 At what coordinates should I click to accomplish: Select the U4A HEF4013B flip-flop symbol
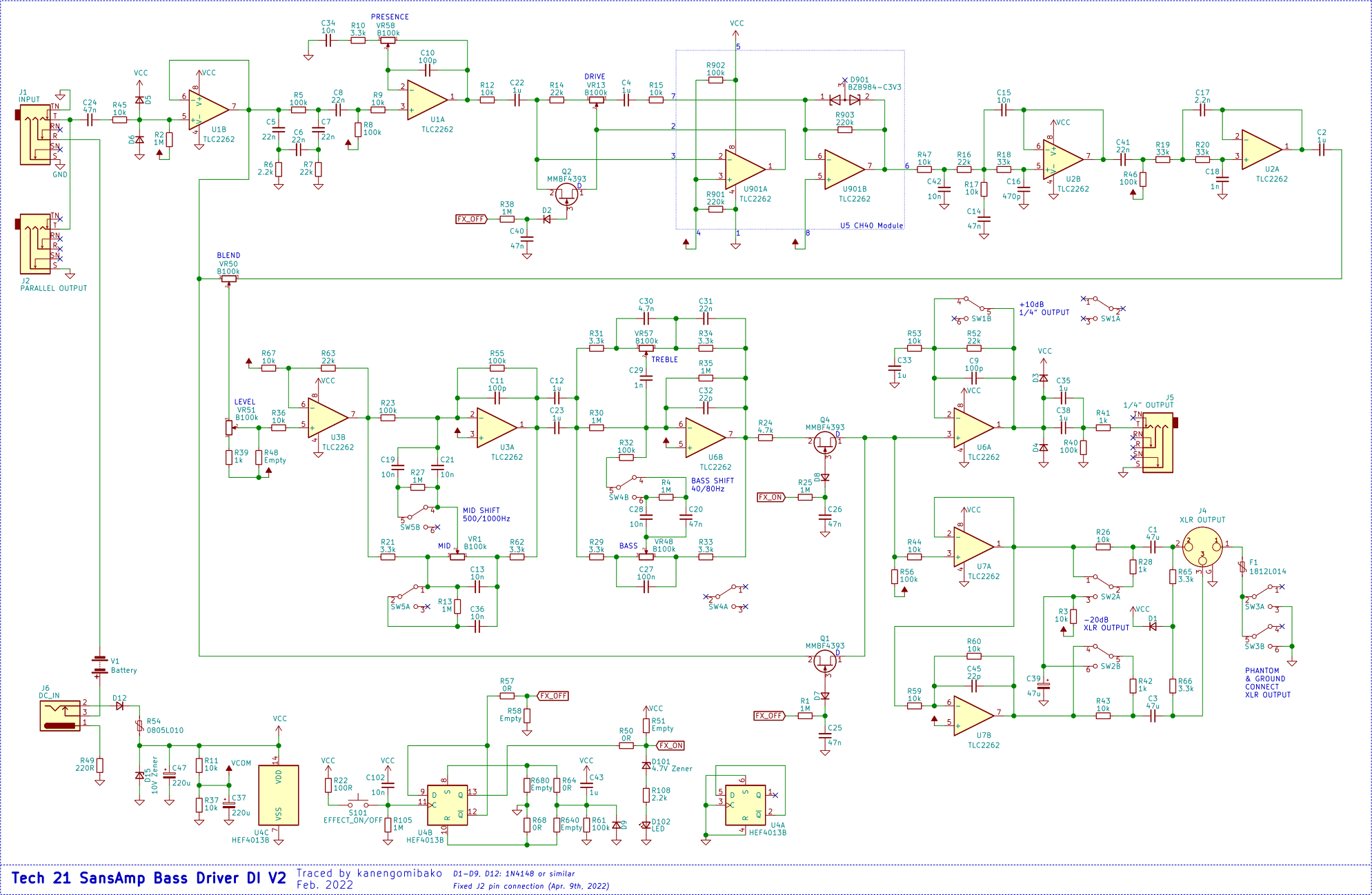point(746,805)
